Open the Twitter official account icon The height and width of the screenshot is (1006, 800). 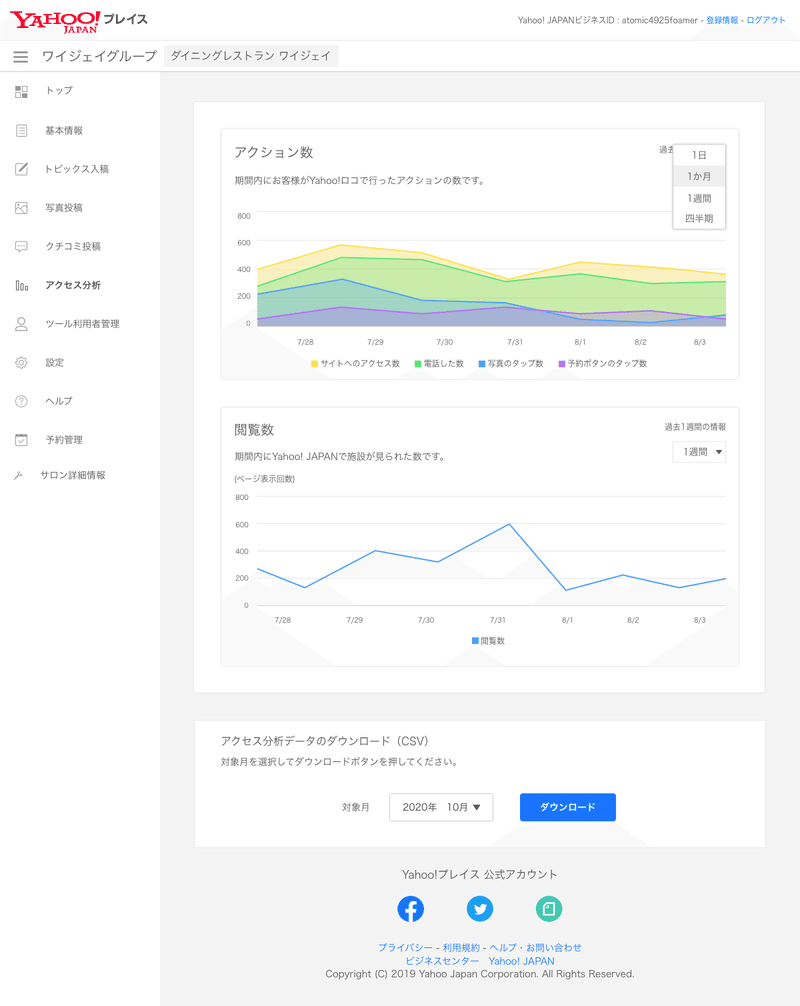(x=480, y=908)
